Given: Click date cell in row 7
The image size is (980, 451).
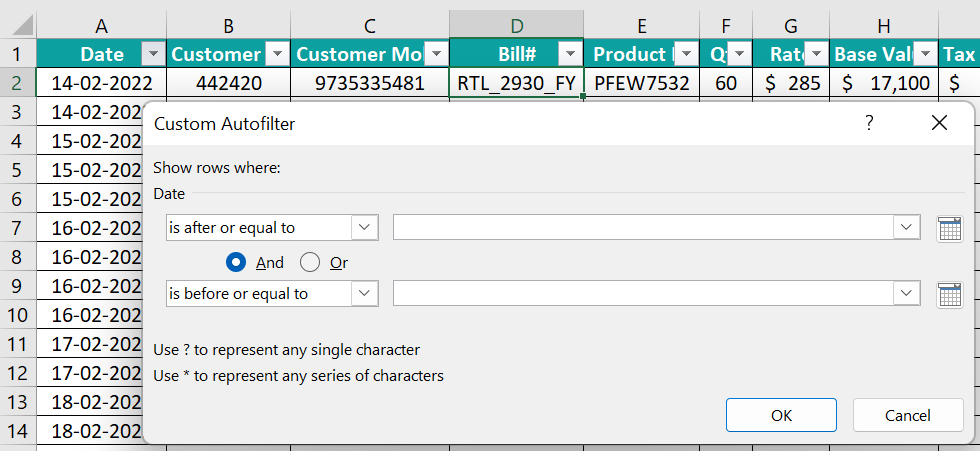Looking at the screenshot, I should click(90, 228).
